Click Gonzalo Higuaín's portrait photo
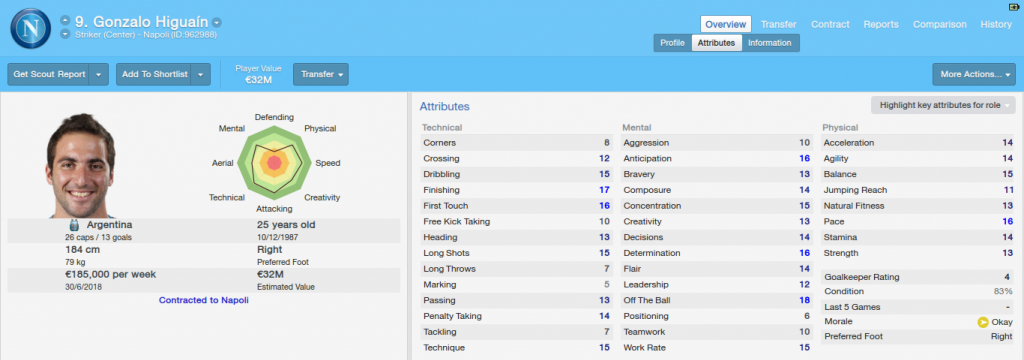This screenshot has width=1024, height=360. (80, 165)
